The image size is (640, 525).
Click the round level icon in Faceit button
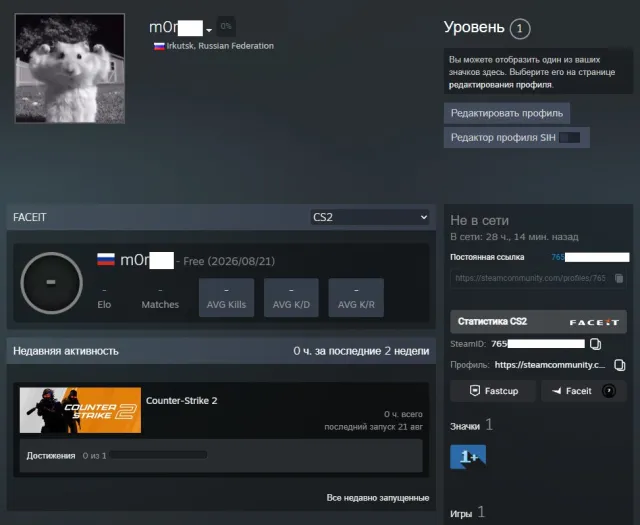click(x=609, y=391)
